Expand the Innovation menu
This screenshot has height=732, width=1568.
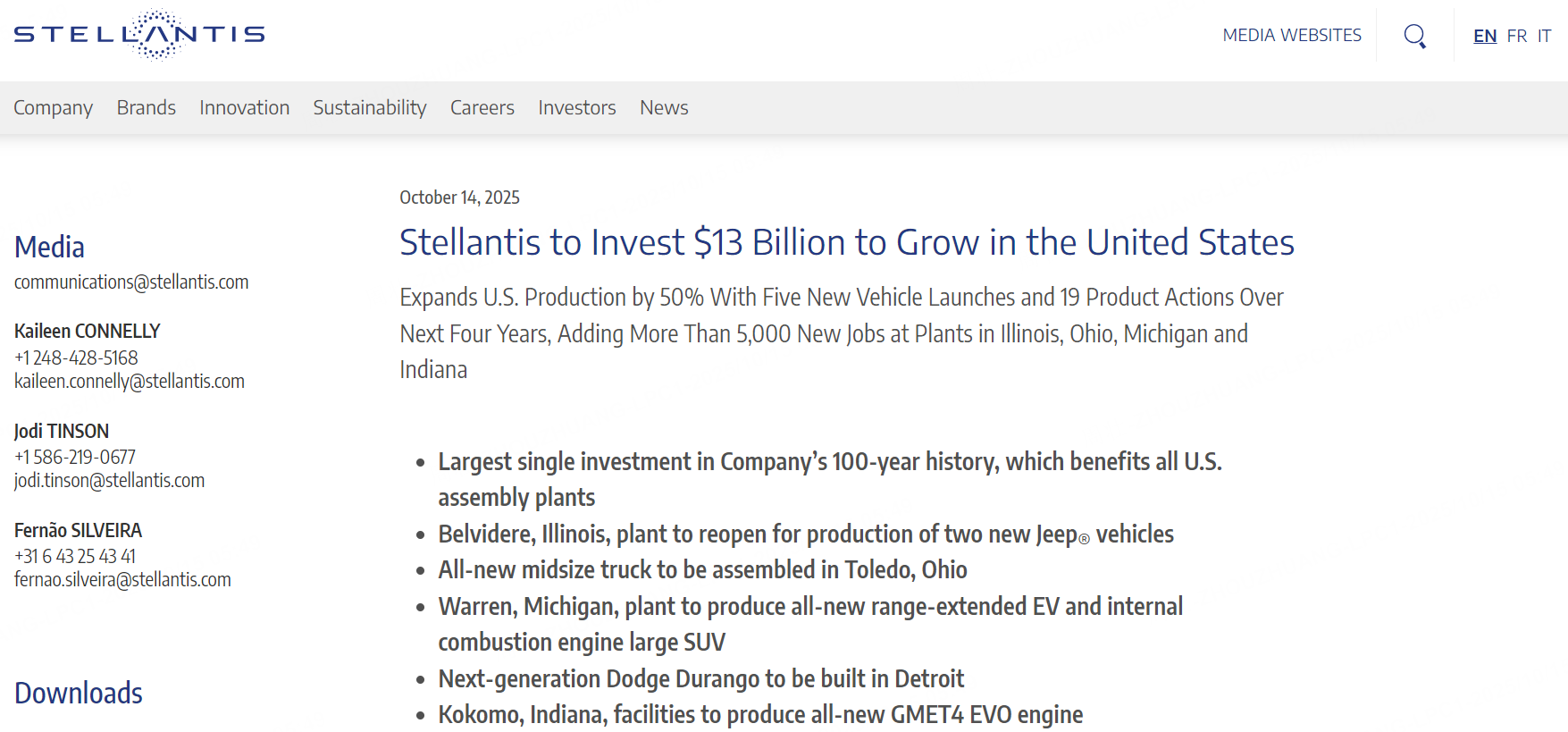tap(244, 108)
